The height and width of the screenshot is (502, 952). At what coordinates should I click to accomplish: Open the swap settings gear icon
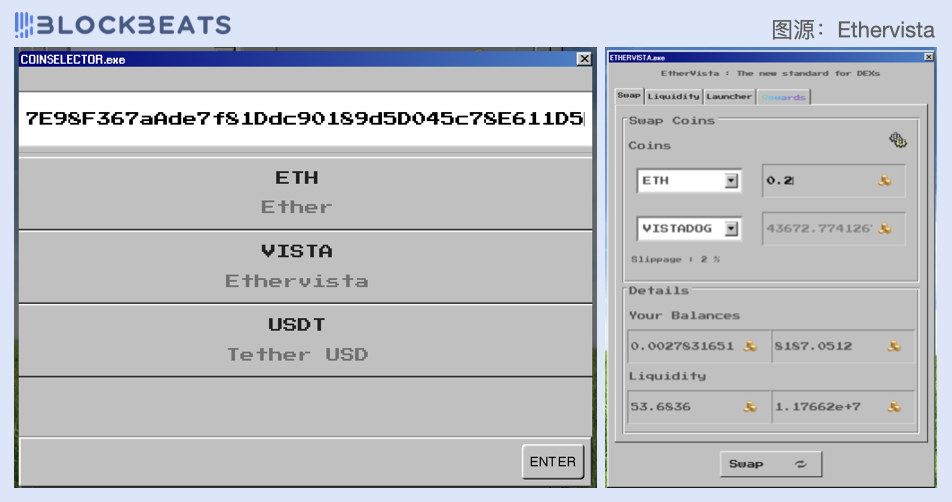[898, 141]
